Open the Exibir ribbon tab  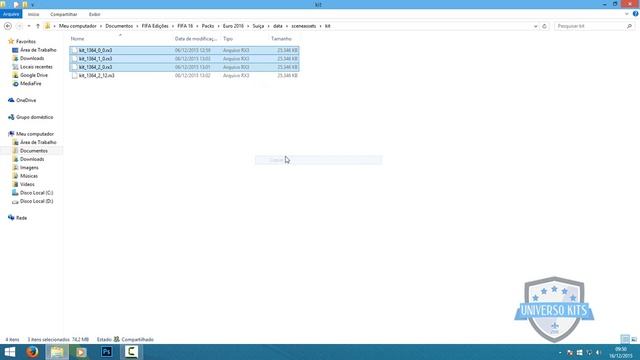94,14
